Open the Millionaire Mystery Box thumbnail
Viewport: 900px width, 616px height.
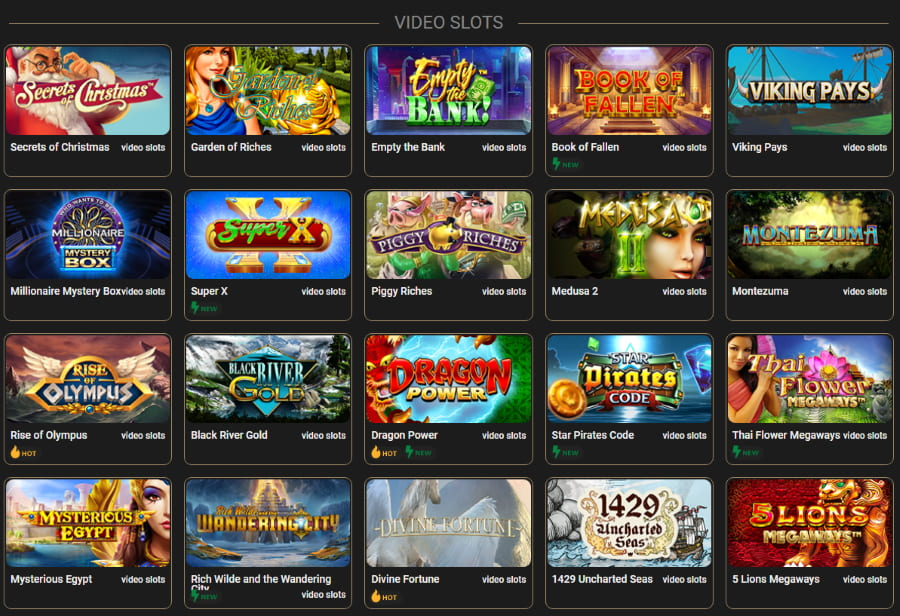[x=88, y=235]
